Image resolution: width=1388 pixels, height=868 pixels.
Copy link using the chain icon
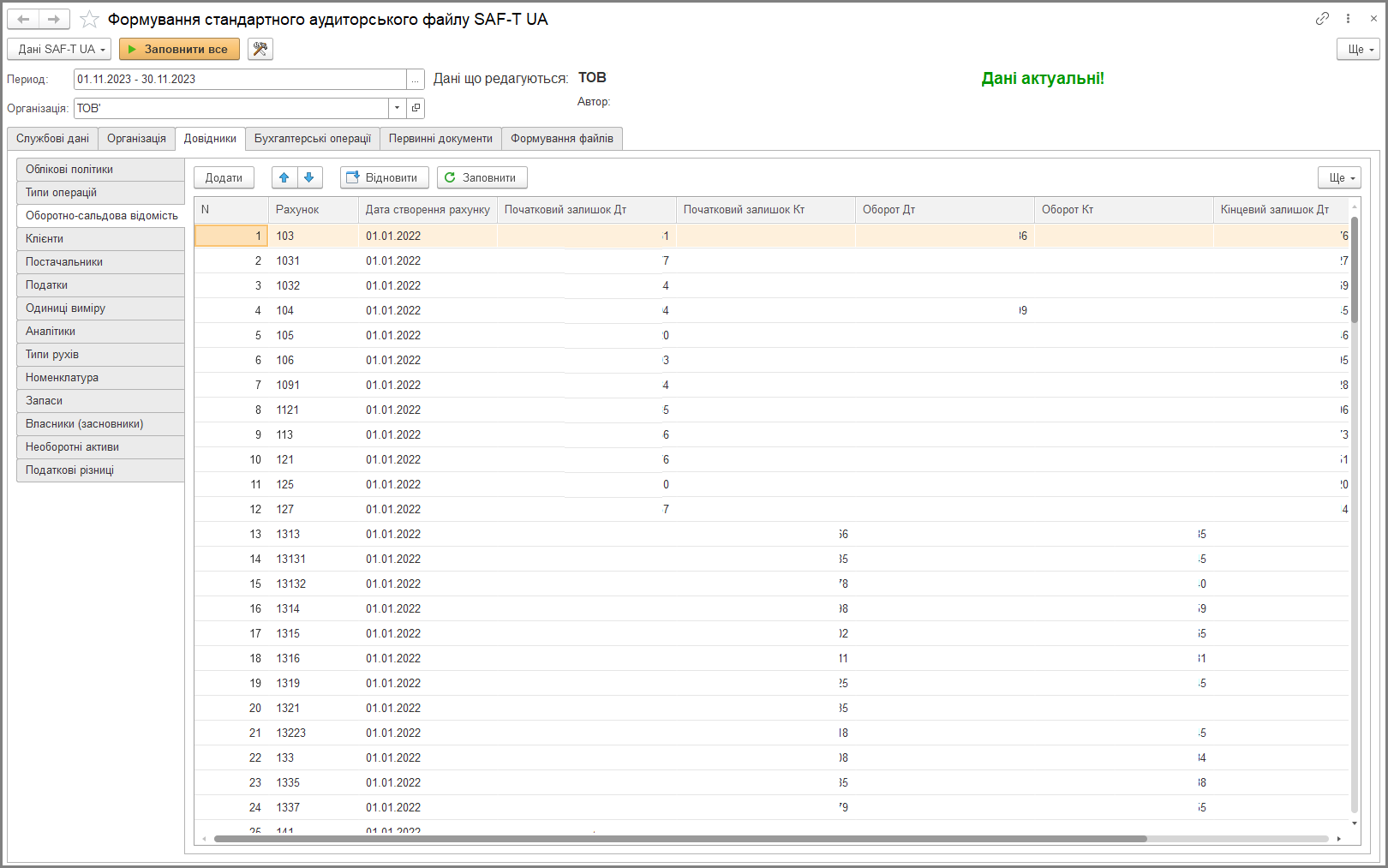(1322, 19)
